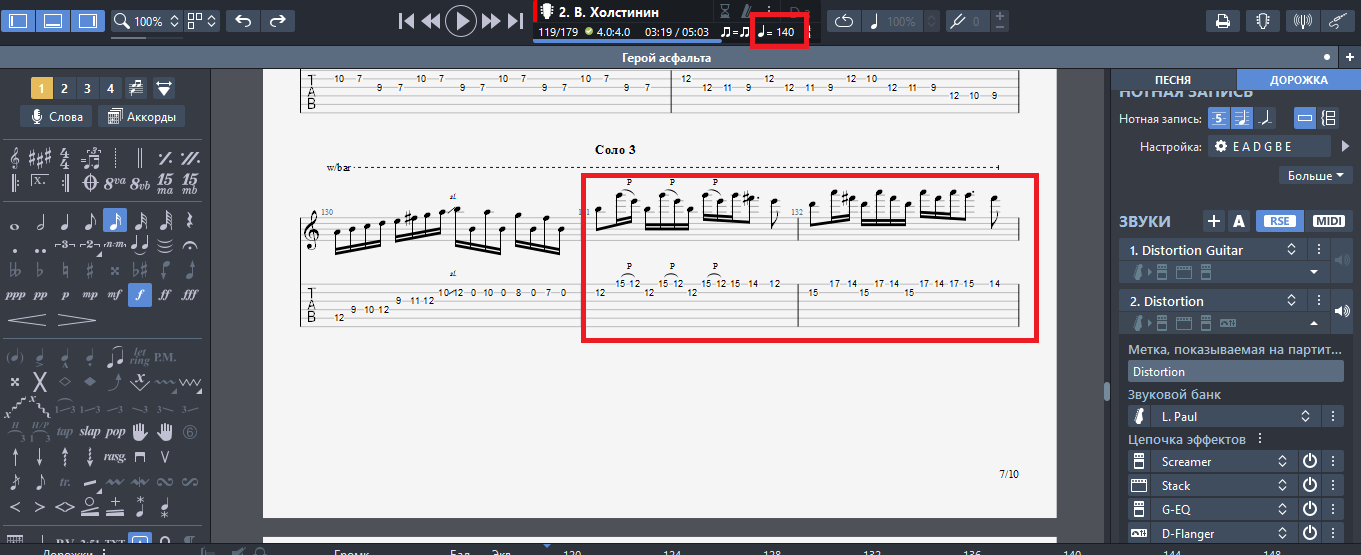The height and width of the screenshot is (555, 1361).
Task: Expand the Больше options dropdown
Action: pyautogui.click(x=1316, y=176)
